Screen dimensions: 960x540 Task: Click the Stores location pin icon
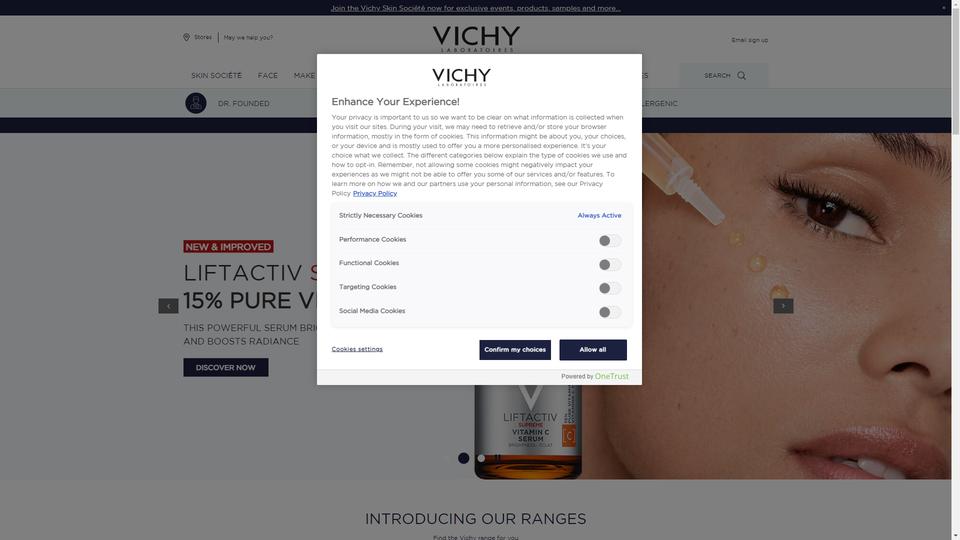coord(186,37)
